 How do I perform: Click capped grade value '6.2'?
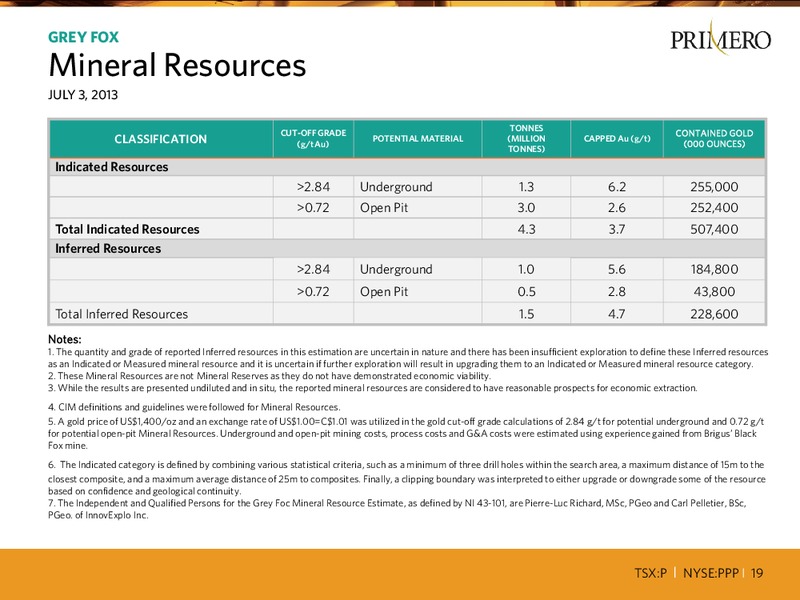(617, 187)
